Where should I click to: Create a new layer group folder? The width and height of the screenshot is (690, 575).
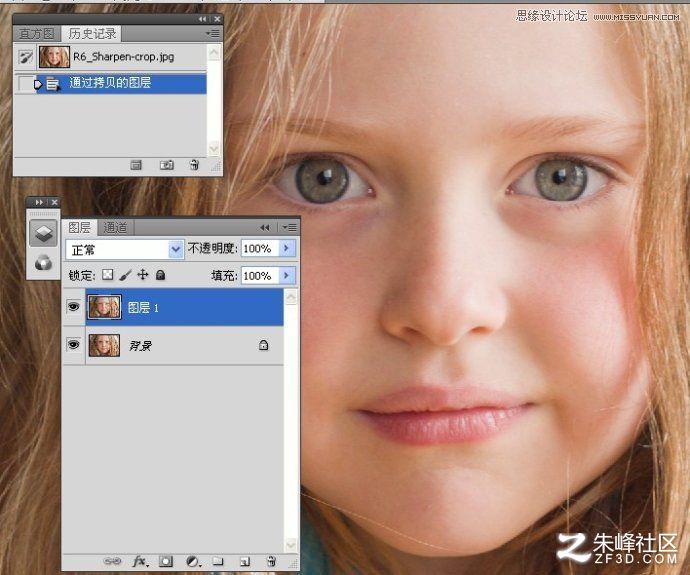pyautogui.click(x=218, y=561)
